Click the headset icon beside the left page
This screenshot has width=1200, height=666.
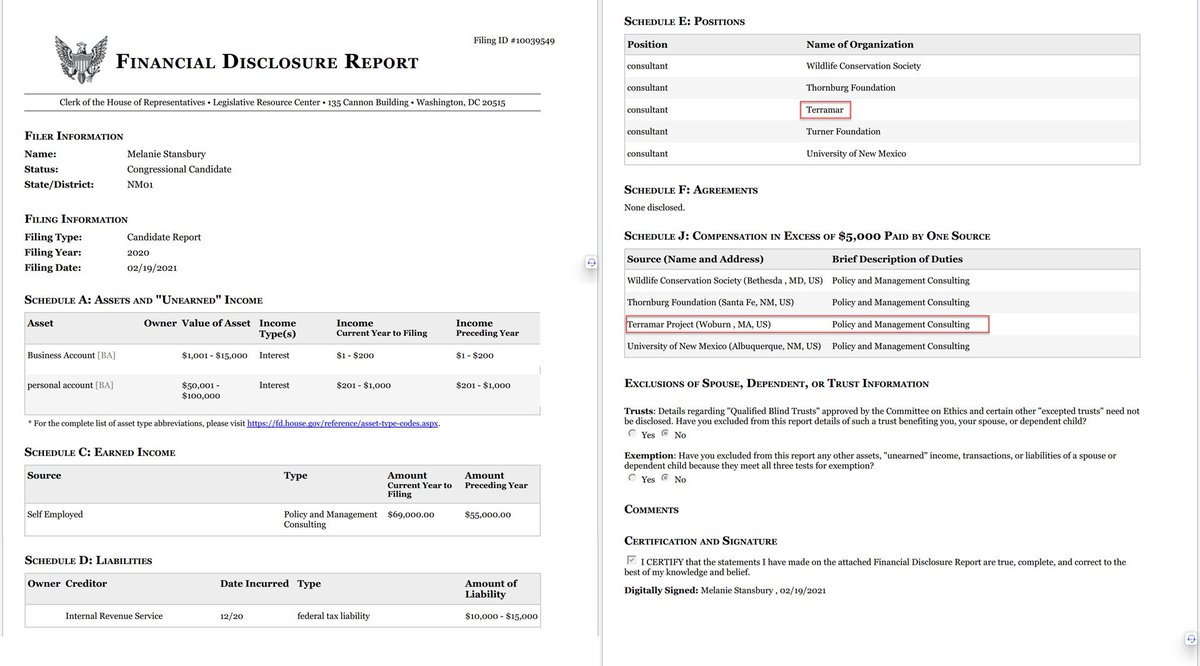click(x=591, y=261)
